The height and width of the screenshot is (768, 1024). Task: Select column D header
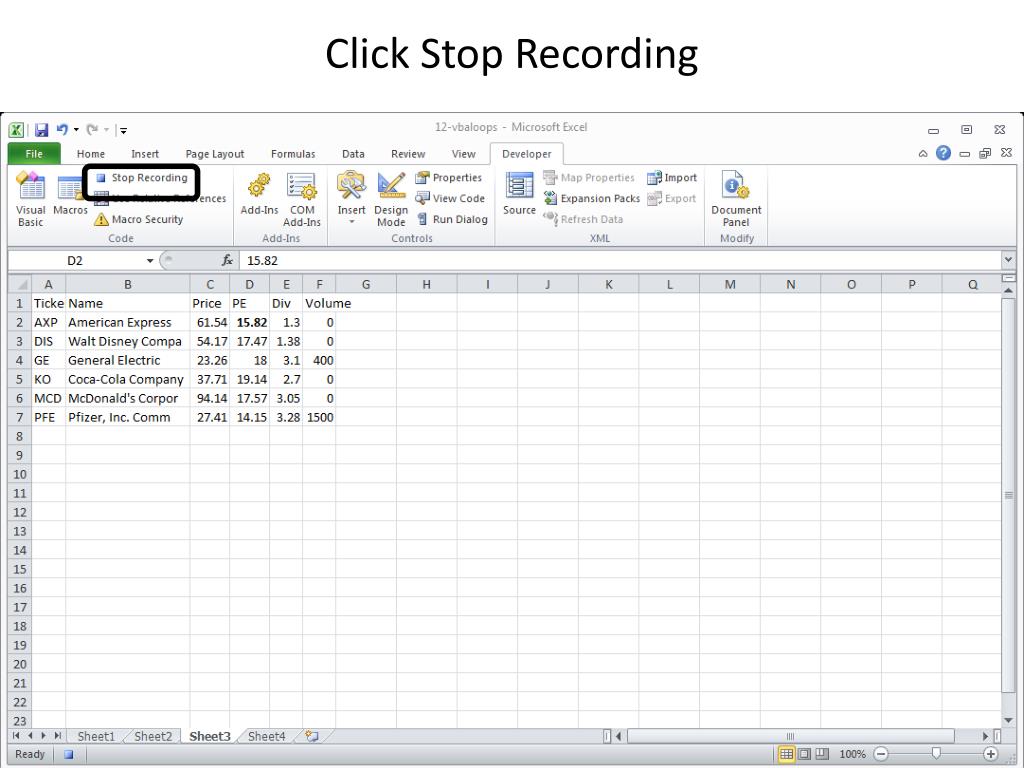[249, 284]
